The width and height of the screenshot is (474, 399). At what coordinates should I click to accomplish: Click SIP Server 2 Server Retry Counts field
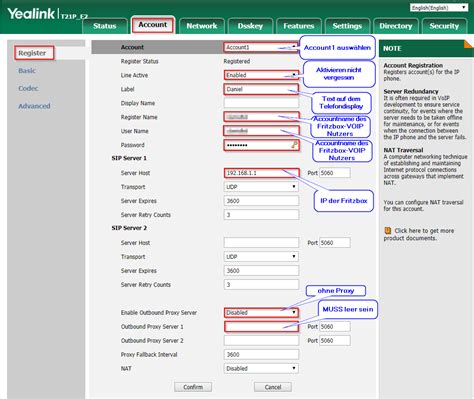coord(261,284)
